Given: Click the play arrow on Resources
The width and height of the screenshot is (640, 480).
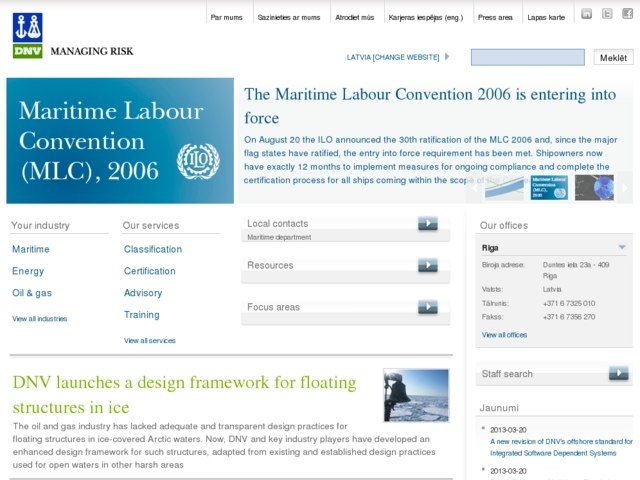Looking at the screenshot, I should pyautogui.click(x=428, y=265).
